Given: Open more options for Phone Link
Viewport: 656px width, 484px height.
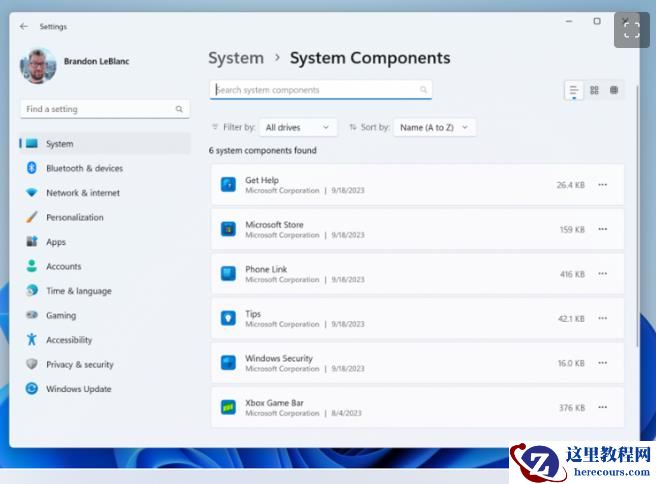Looking at the screenshot, I should click(602, 274).
